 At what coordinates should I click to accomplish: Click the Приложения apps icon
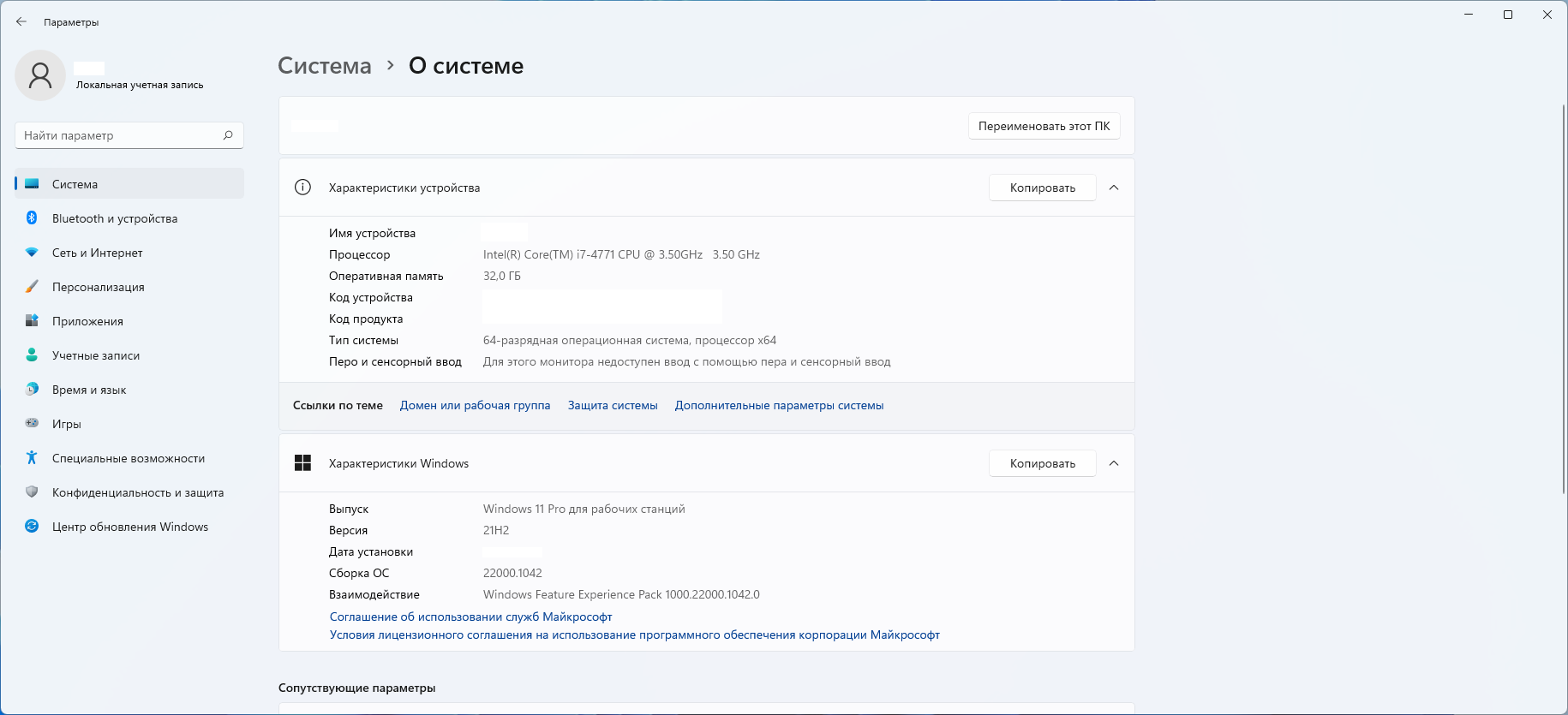point(32,321)
